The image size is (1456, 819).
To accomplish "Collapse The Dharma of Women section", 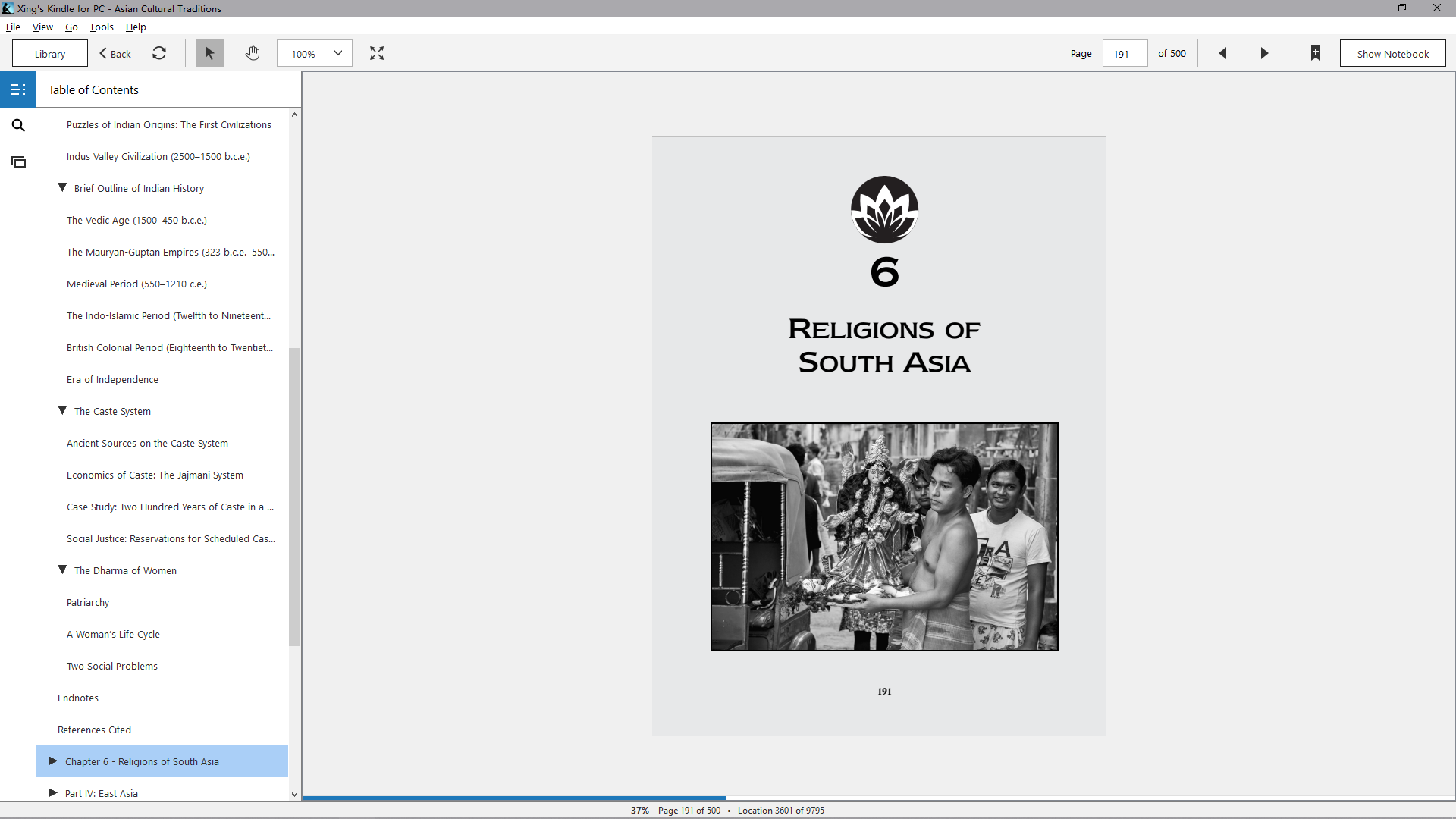I will tap(62, 570).
